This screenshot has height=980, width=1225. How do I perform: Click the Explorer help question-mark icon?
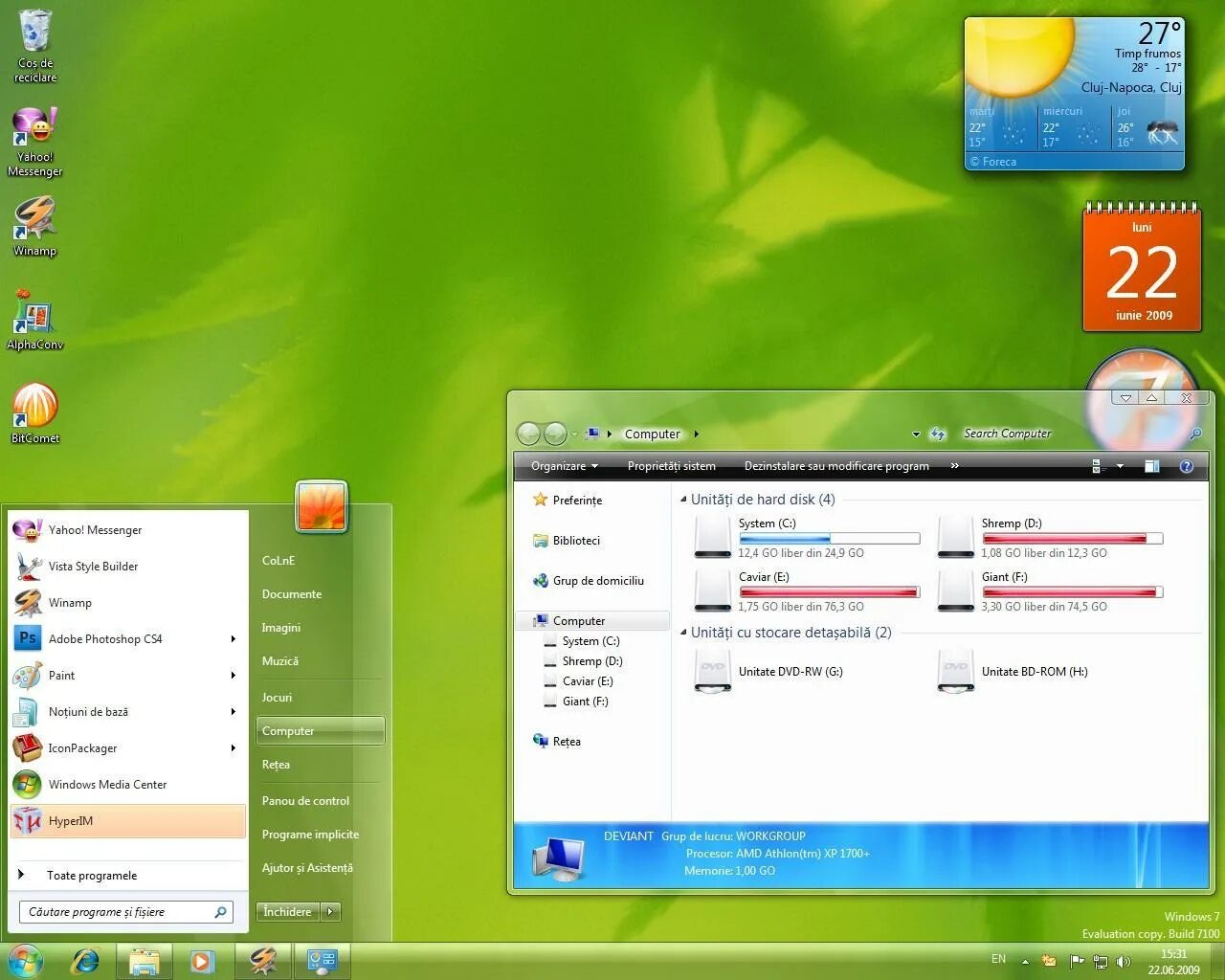(1187, 466)
